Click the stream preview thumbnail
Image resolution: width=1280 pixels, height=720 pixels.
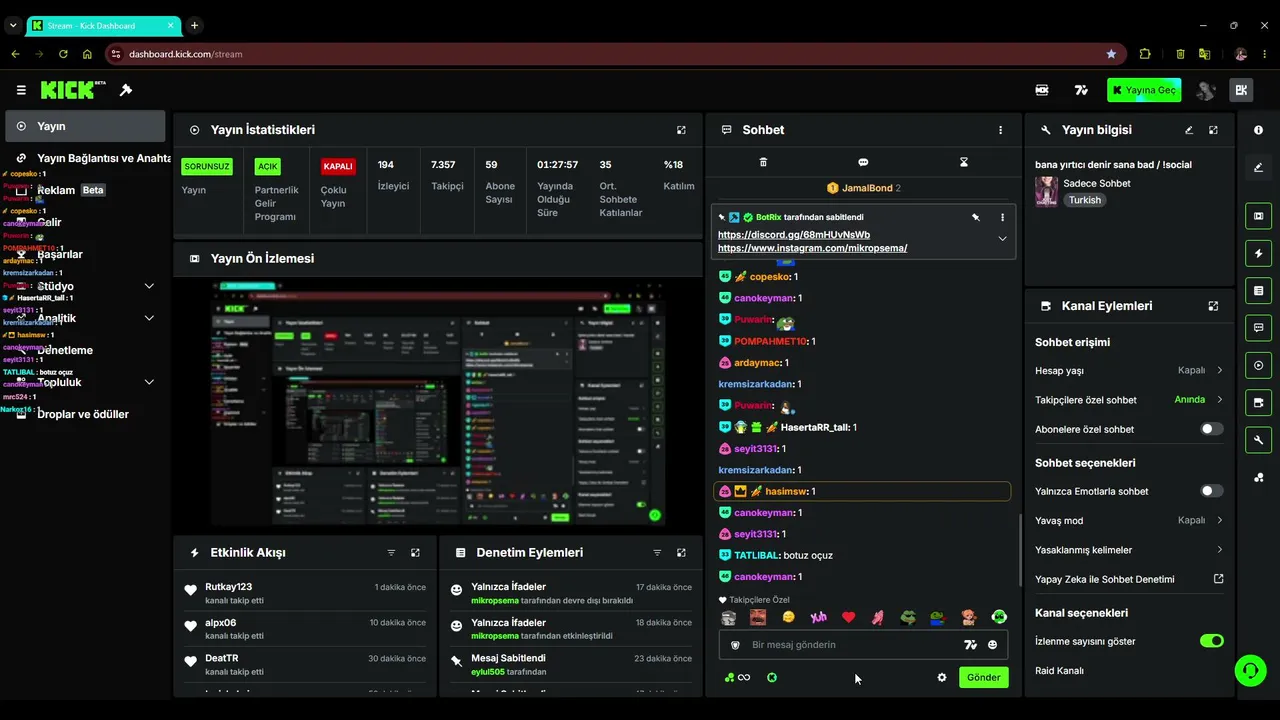pos(436,403)
